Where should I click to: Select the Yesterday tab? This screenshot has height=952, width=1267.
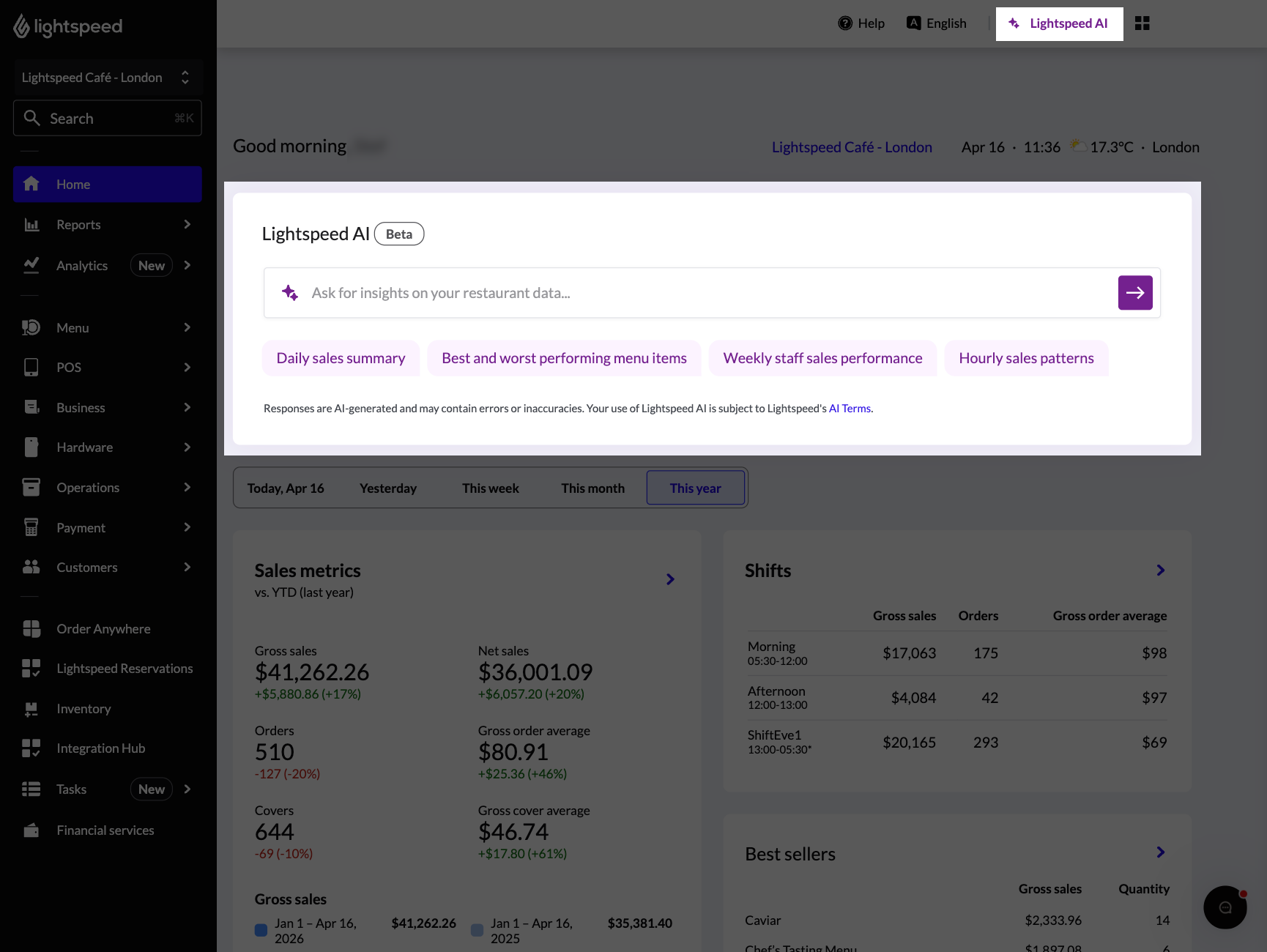(388, 487)
